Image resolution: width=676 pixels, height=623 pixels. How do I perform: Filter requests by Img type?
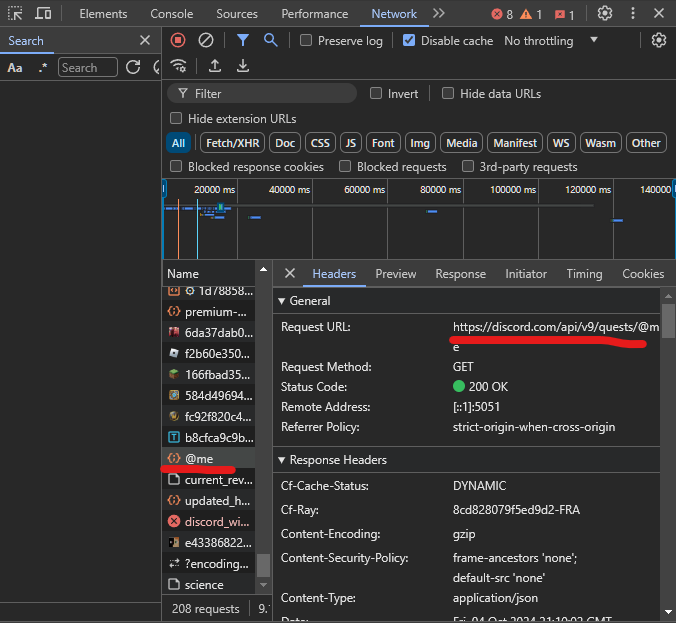420,143
